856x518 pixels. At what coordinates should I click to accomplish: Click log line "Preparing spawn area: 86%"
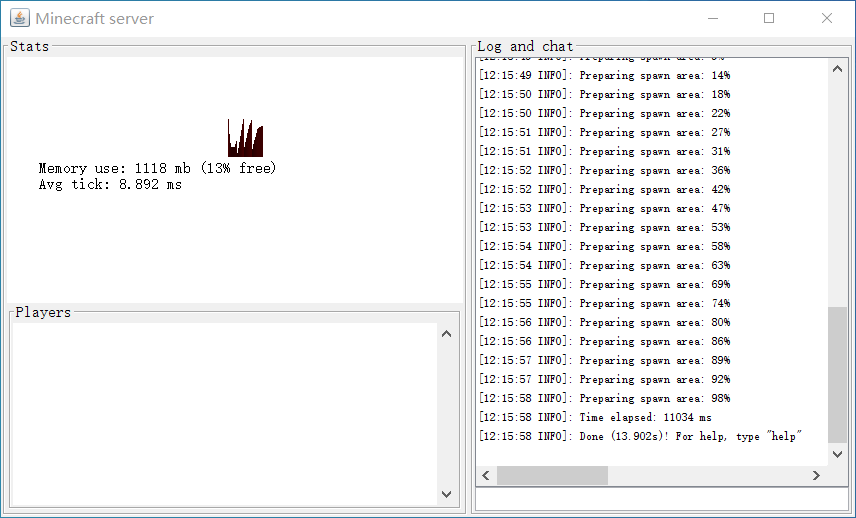[x=604, y=341]
